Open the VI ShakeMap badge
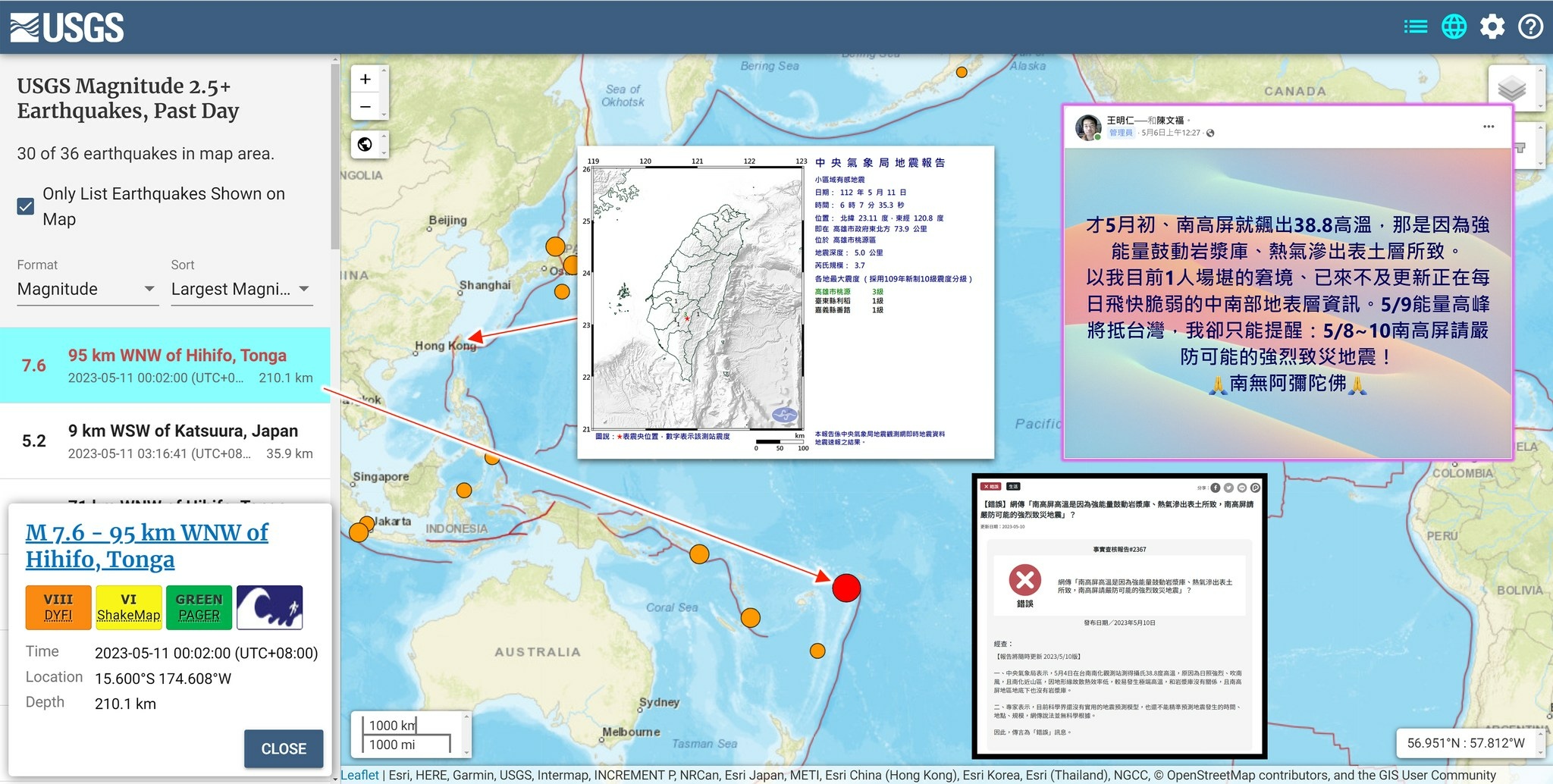This screenshot has width=1553, height=784. click(x=129, y=607)
